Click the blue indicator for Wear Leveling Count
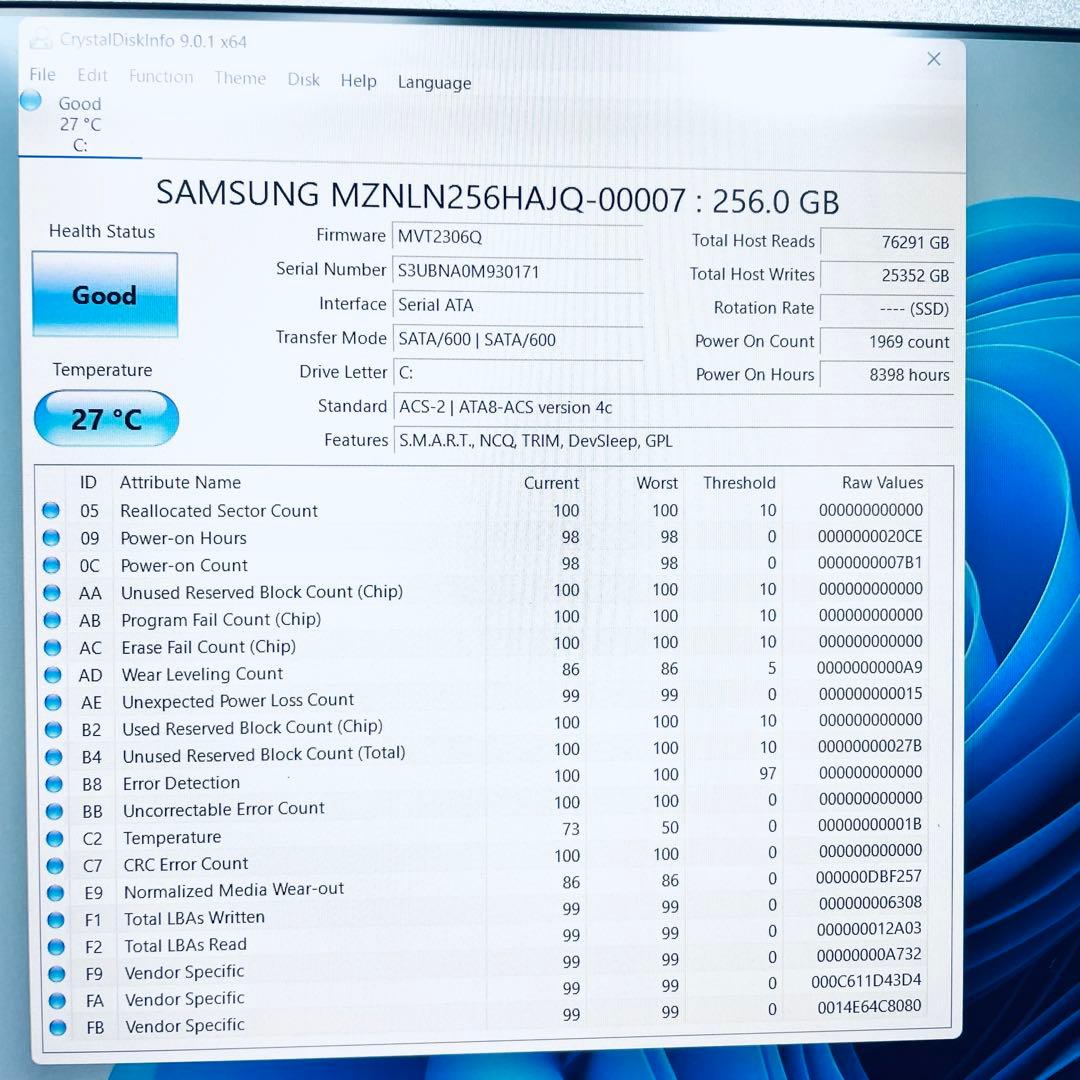The height and width of the screenshot is (1080, 1080). [52, 675]
